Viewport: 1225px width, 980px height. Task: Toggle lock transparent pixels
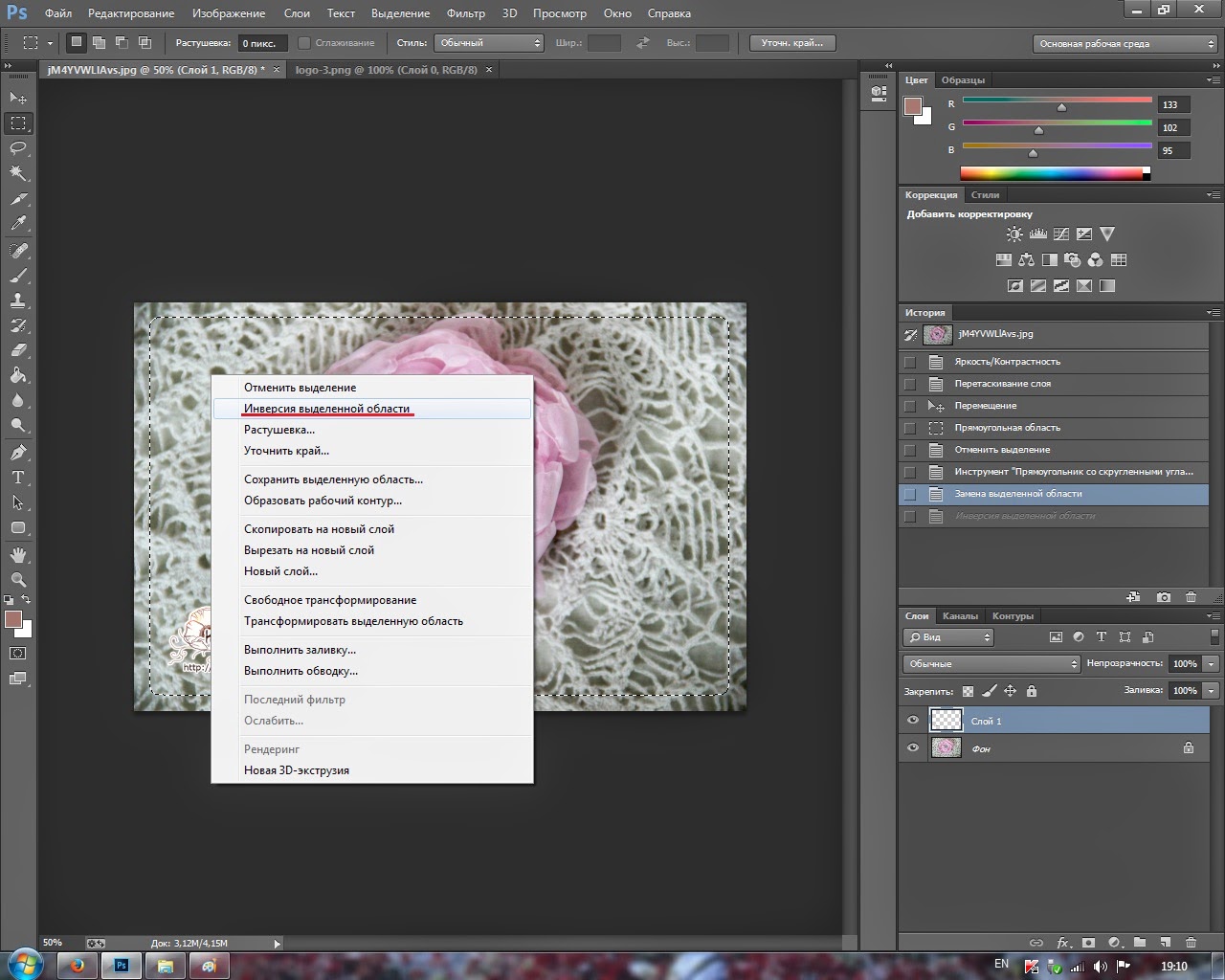[x=969, y=691]
